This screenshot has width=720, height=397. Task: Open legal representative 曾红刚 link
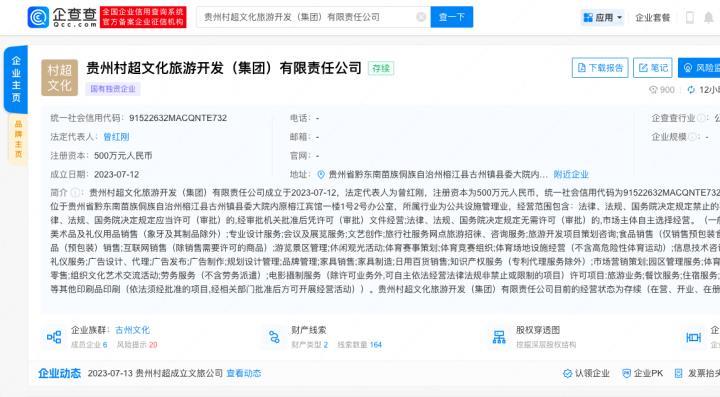click(x=116, y=137)
